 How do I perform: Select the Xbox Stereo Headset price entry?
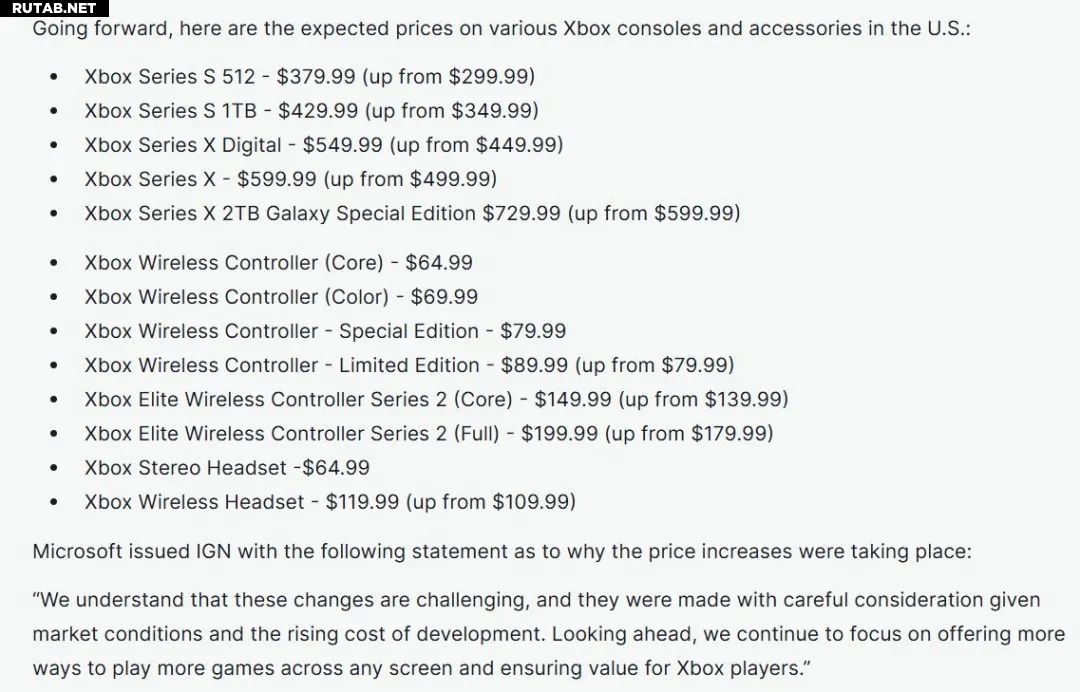click(227, 468)
